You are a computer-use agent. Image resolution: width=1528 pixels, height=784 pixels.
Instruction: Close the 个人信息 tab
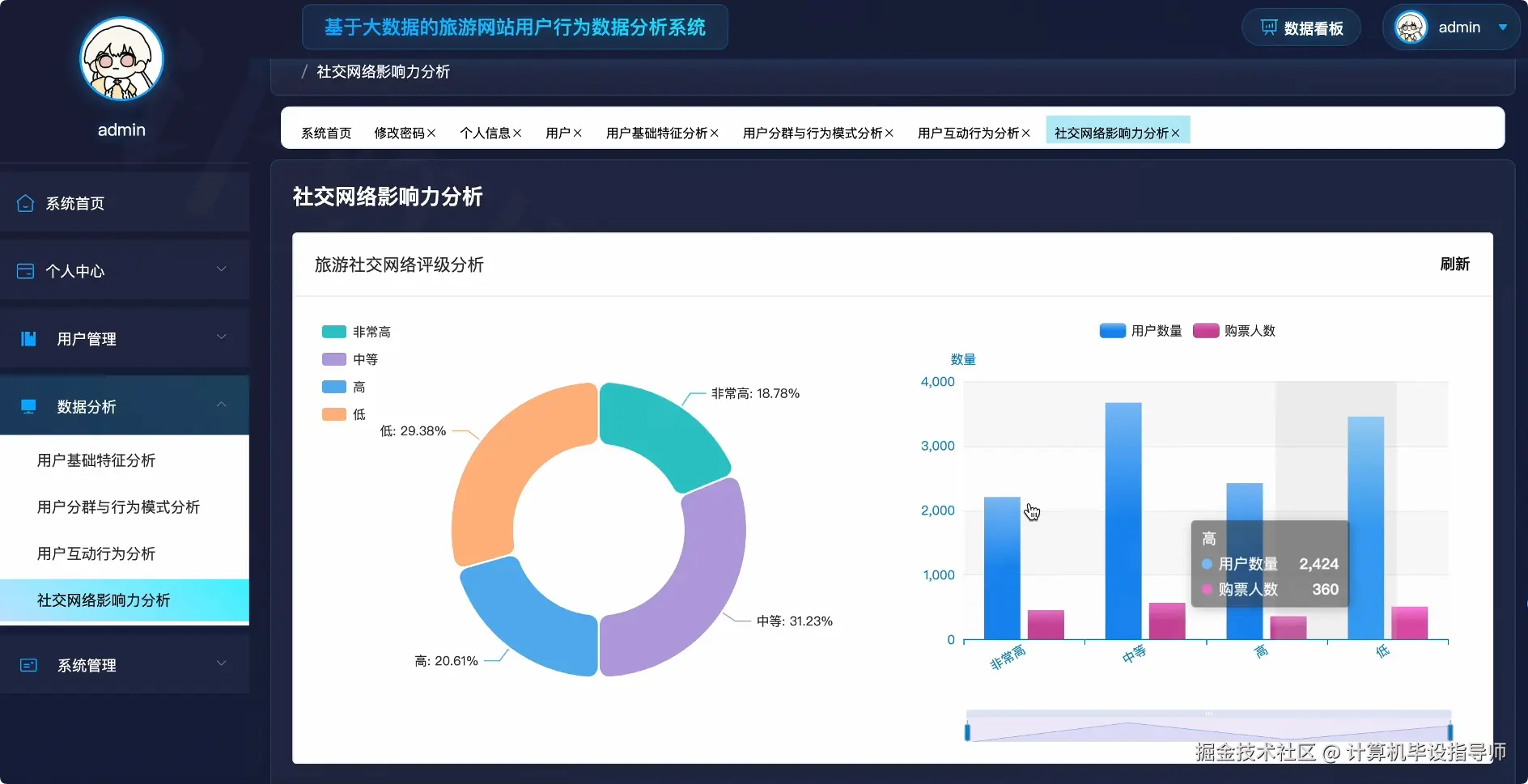pos(517,133)
